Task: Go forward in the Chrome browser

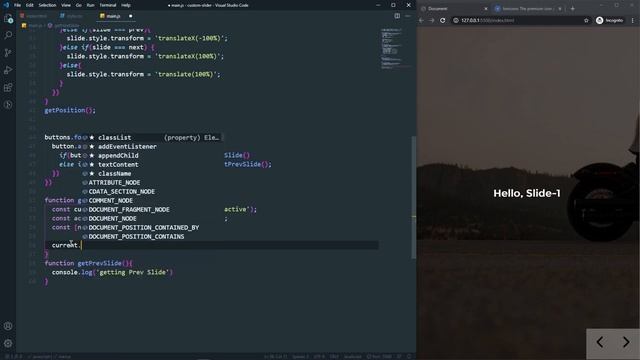Action: pyautogui.click(x=432, y=20)
